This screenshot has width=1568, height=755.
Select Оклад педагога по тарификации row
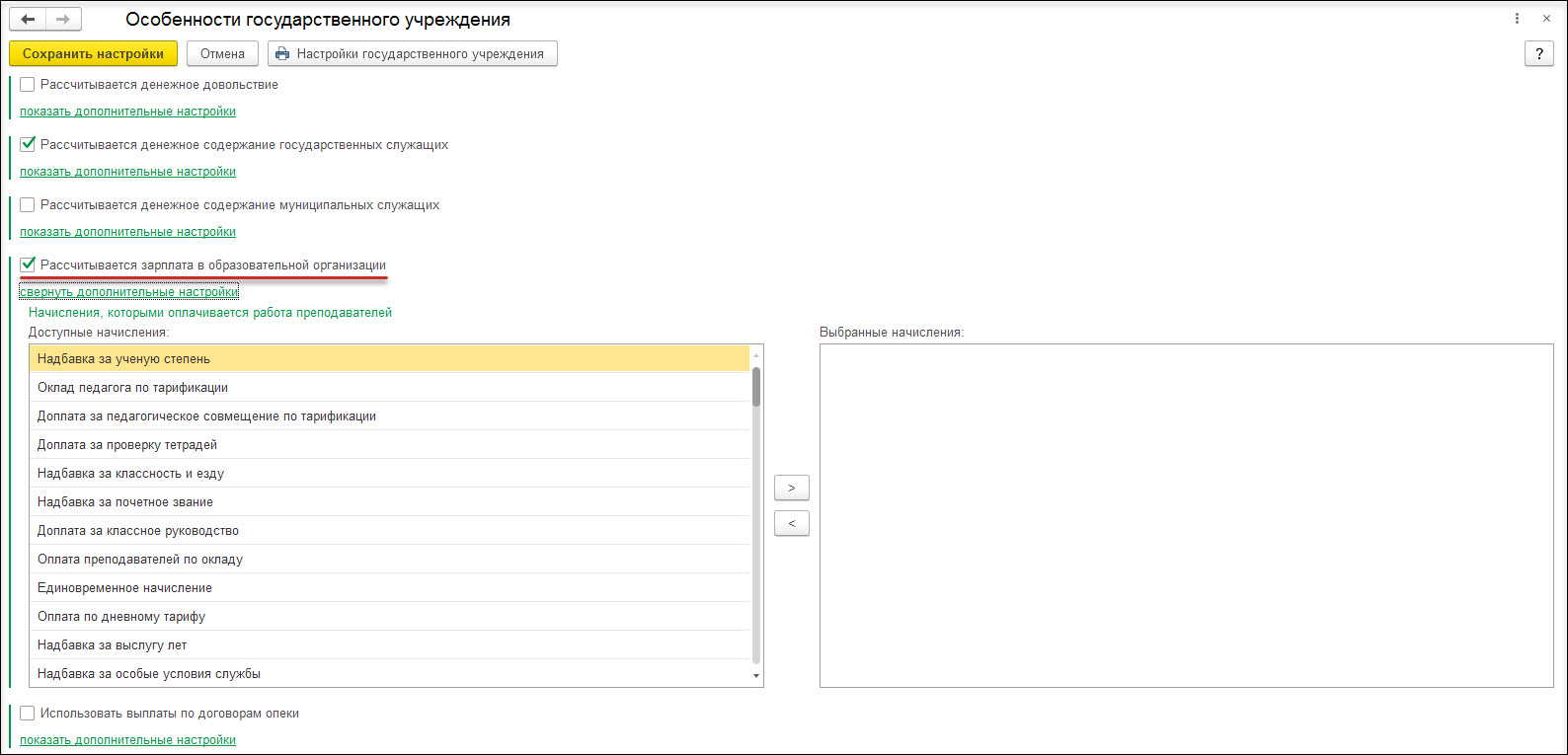pyautogui.click(x=390, y=388)
